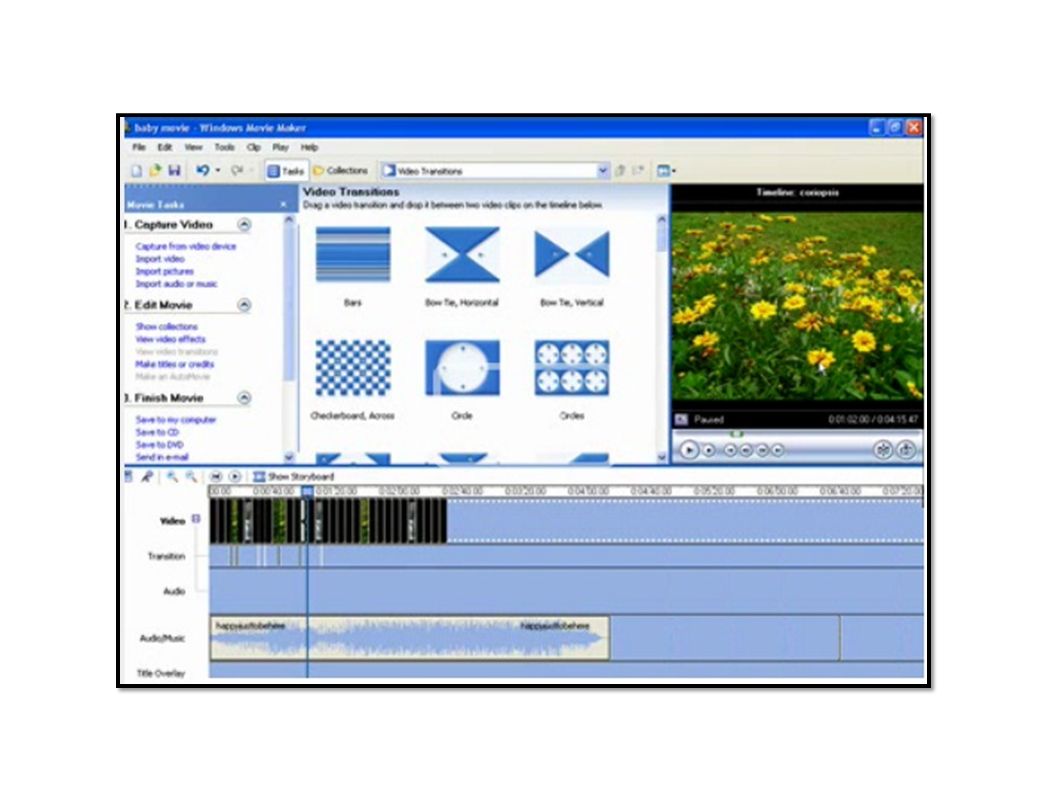
Task: Click the Movie Tasks scrollbar down arrow
Action: (289, 457)
